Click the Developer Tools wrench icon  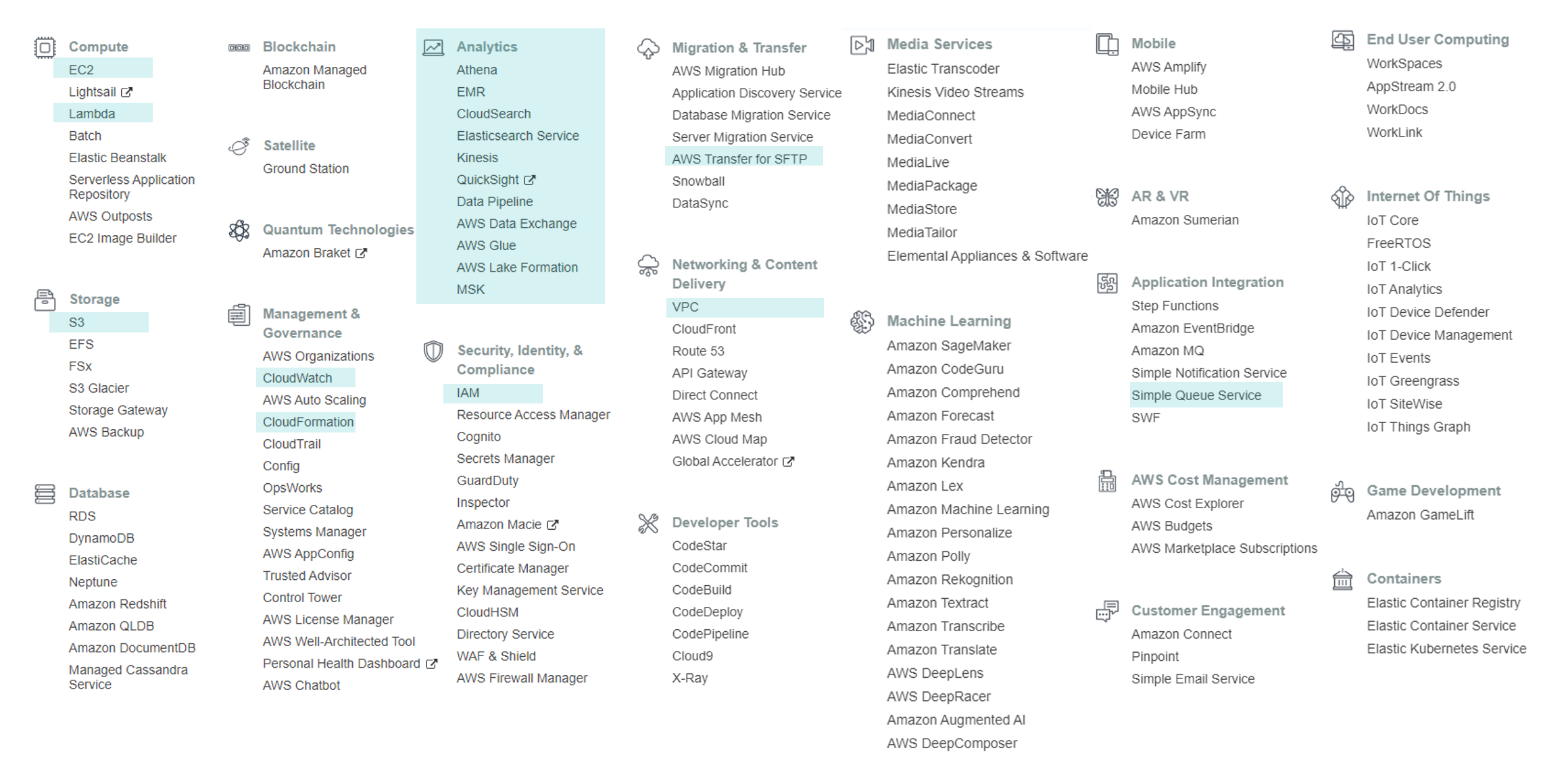pos(648,523)
